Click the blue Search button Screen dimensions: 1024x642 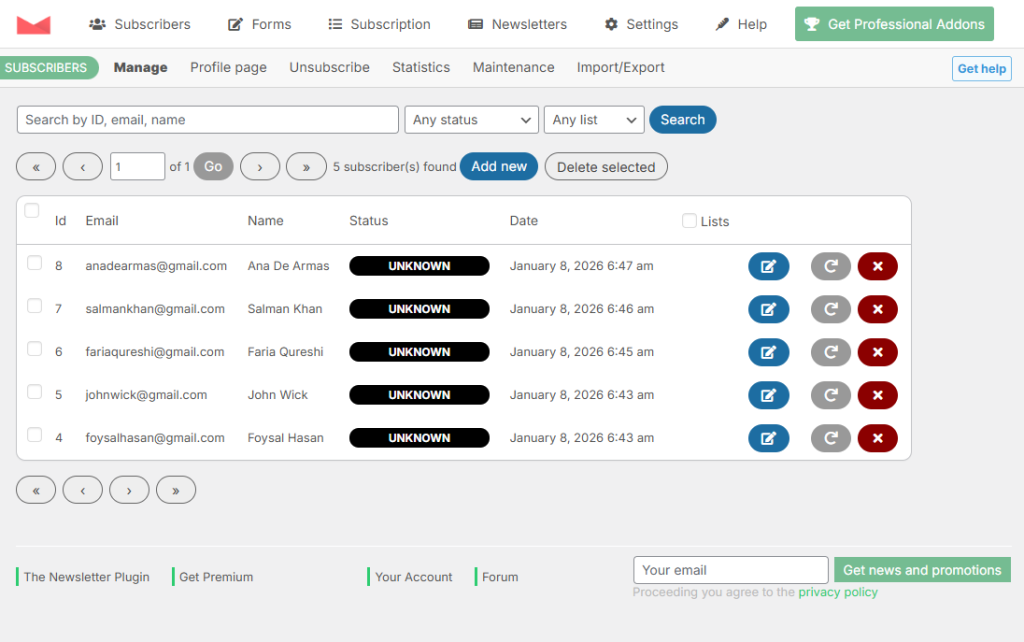click(x=682, y=120)
